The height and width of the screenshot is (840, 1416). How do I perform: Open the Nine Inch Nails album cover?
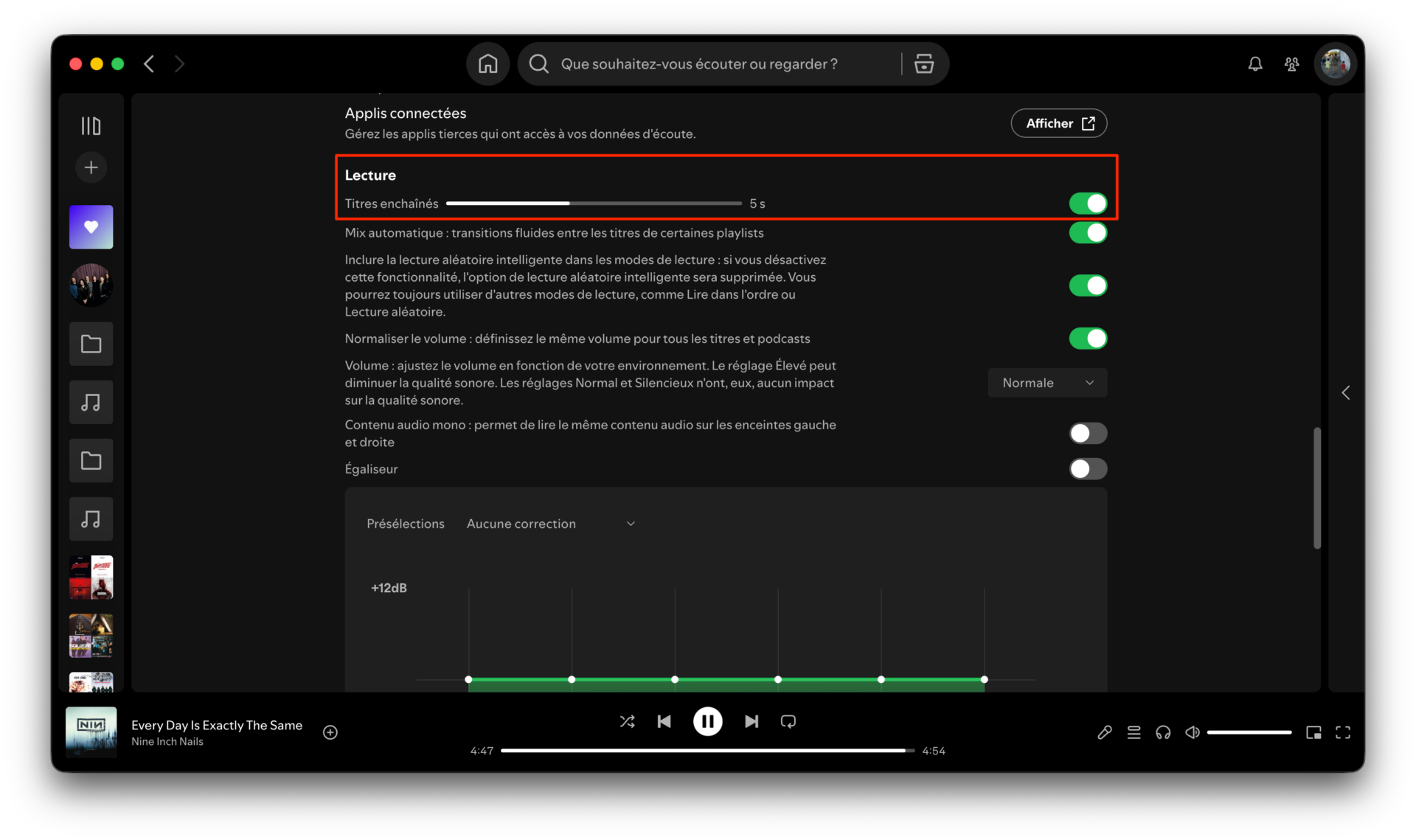(x=91, y=732)
